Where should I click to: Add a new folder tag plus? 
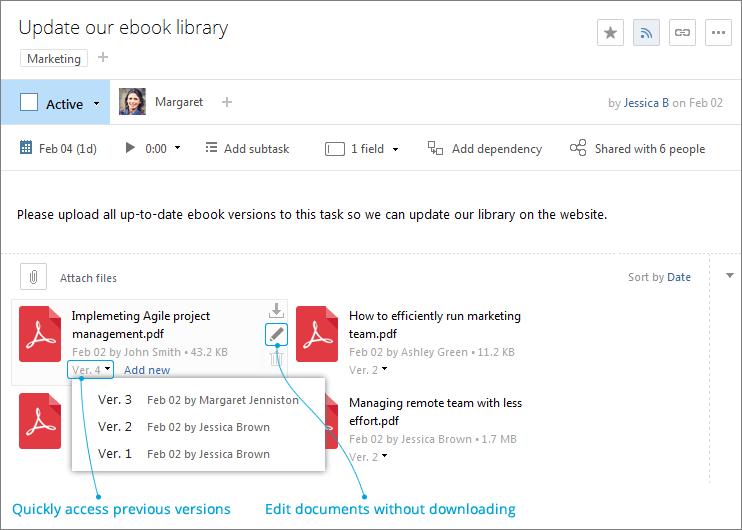point(103,58)
